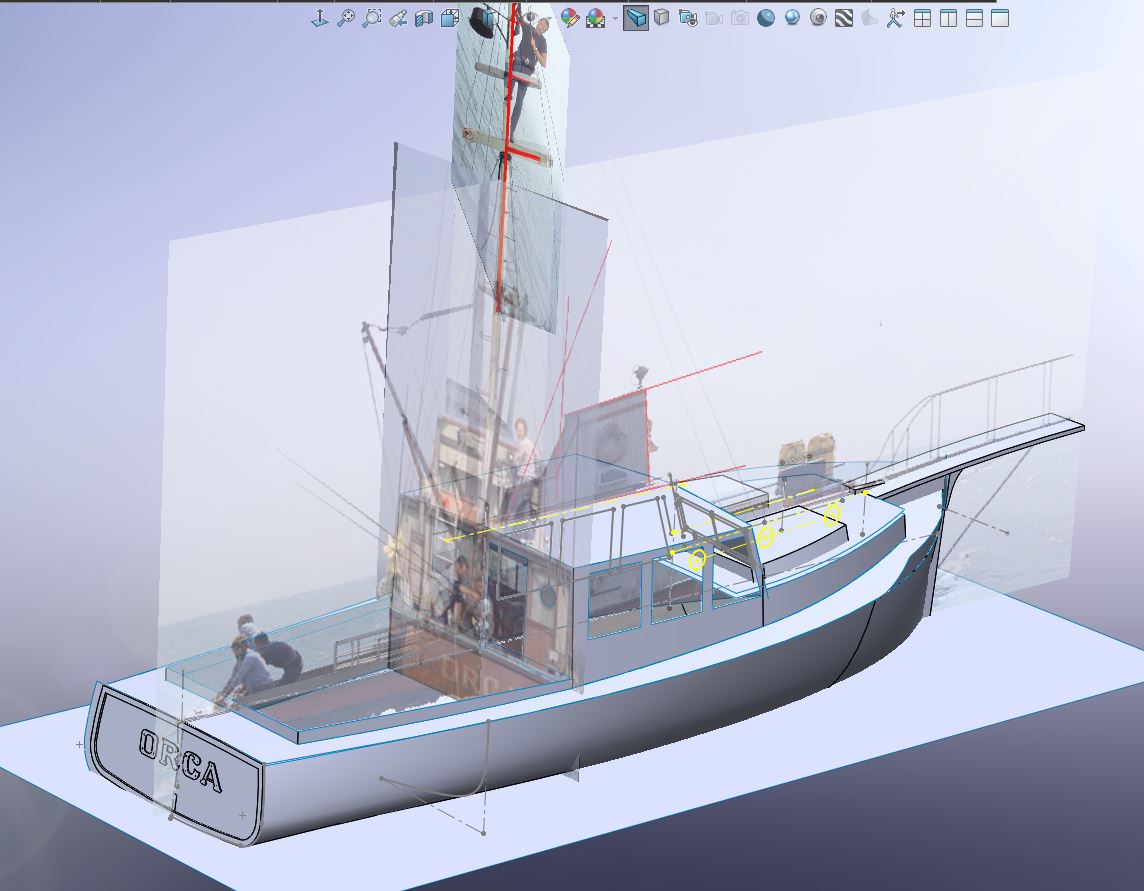Click the Zoom to Fit magnifier icon

(346, 18)
